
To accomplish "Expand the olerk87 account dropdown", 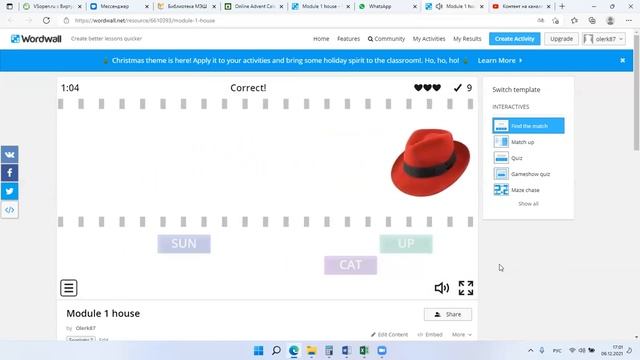I will [604, 39].
